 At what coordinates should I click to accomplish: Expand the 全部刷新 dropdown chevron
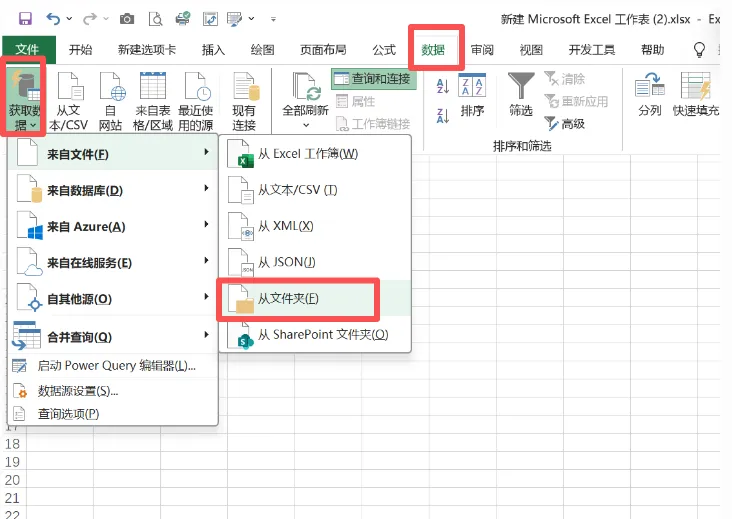click(x=306, y=125)
